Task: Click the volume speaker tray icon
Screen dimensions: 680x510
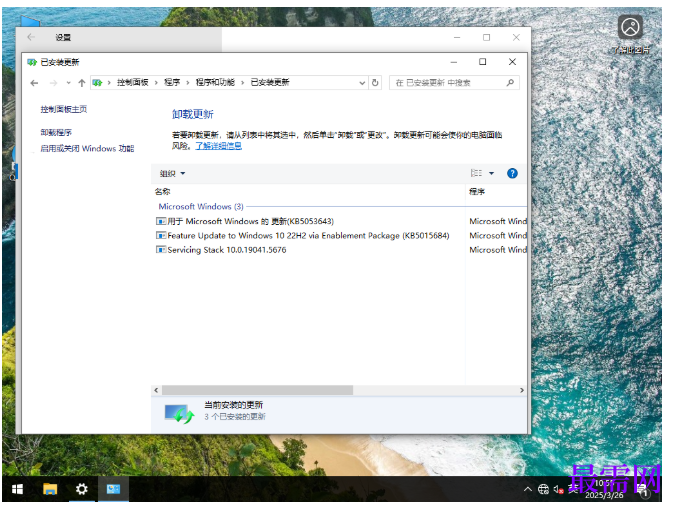Action: (x=559, y=490)
